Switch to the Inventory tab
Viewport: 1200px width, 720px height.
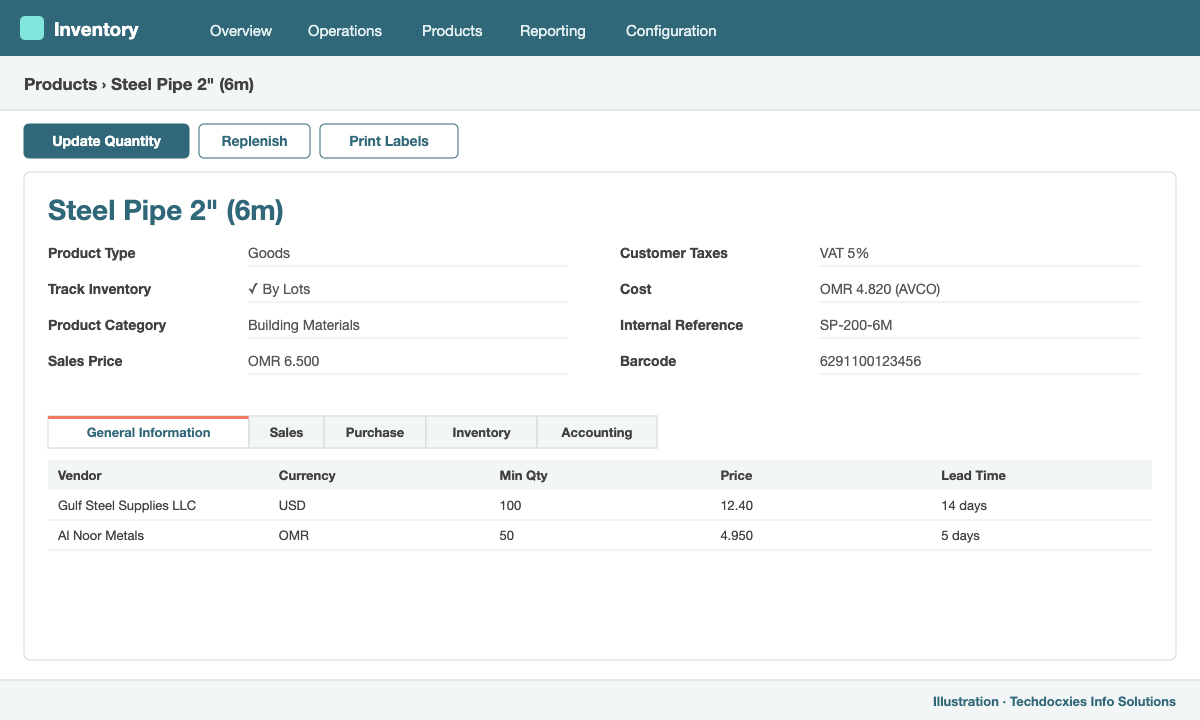pyautogui.click(x=481, y=432)
